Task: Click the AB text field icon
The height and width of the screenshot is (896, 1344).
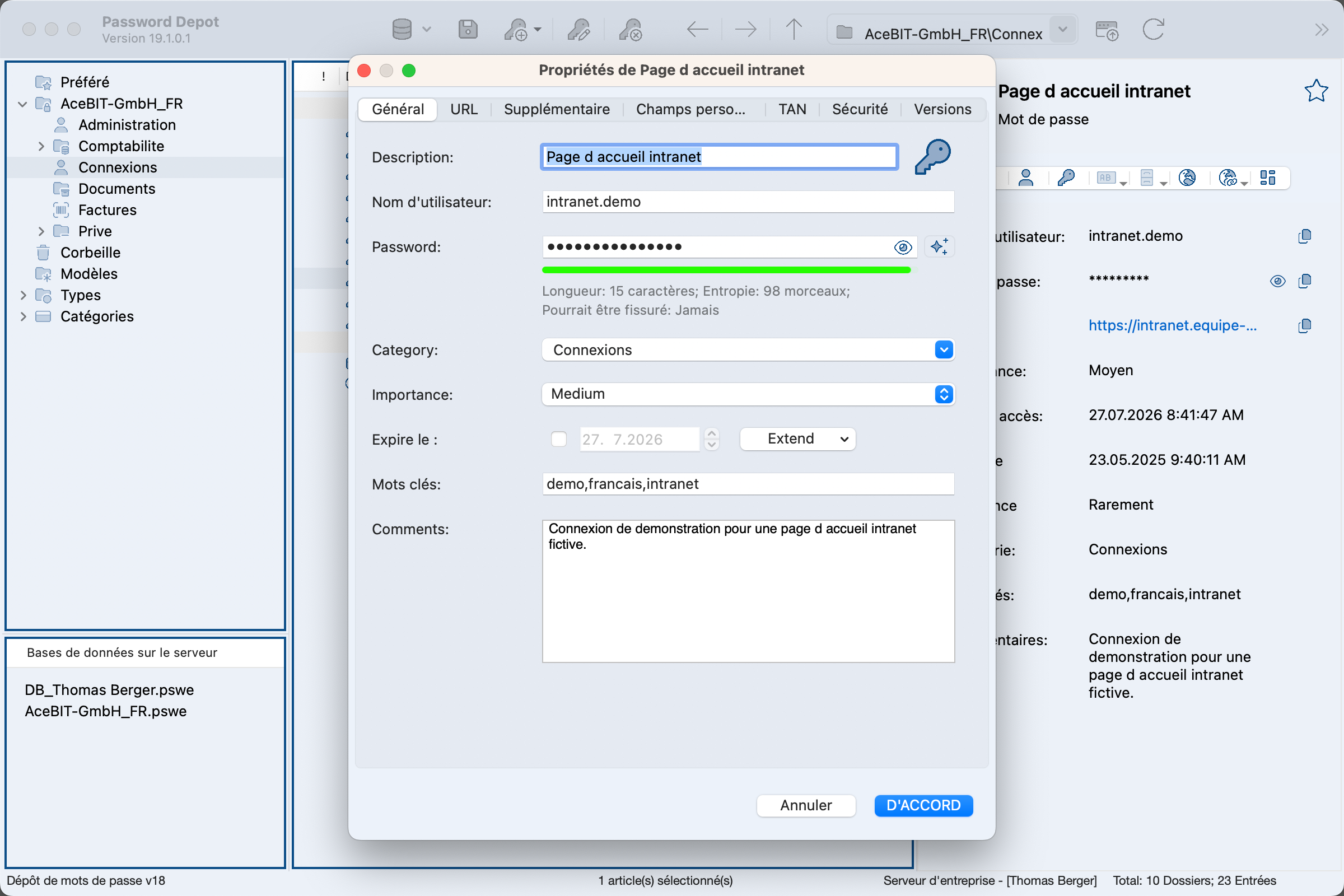Action: [x=1107, y=178]
